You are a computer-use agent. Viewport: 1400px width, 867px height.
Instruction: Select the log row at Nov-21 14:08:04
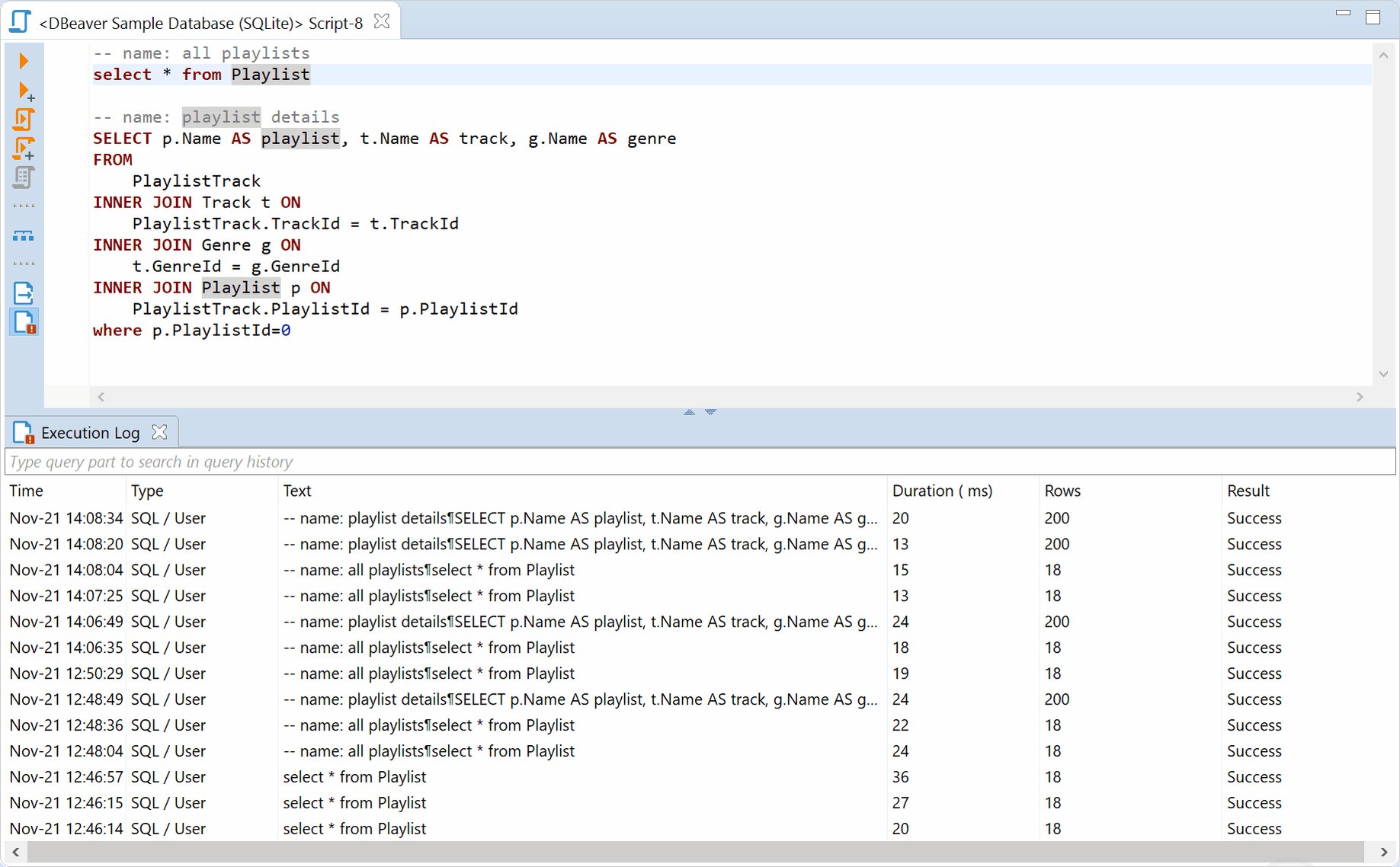(x=700, y=570)
